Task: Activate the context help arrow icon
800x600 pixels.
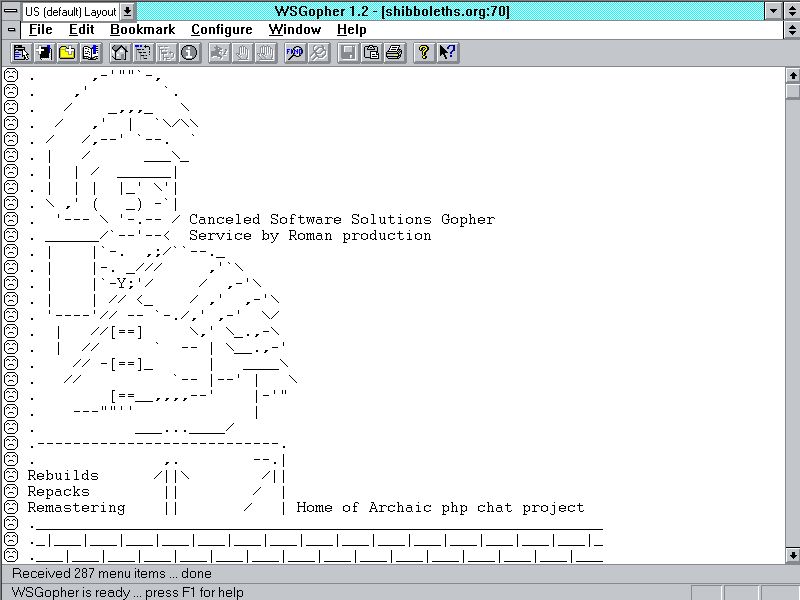Action: click(446, 53)
